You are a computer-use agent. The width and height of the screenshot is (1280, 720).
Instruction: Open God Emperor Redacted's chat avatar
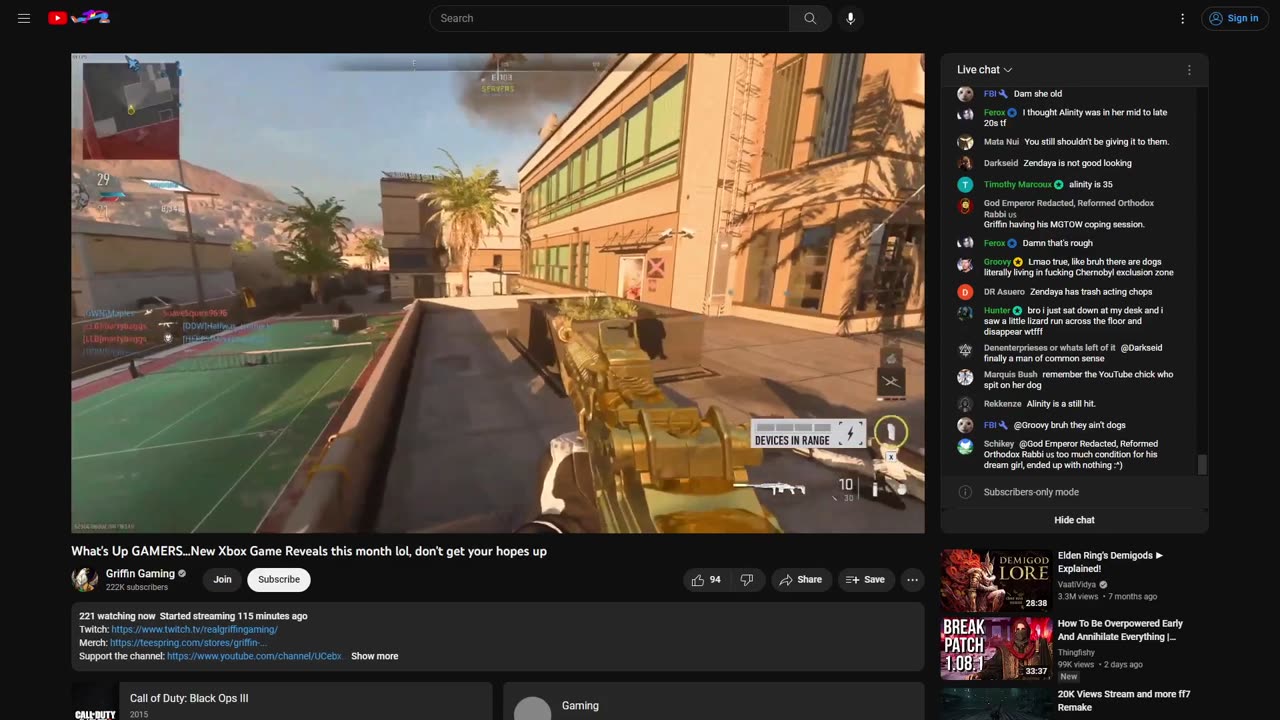pyautogui.click(x=965, y=206)
